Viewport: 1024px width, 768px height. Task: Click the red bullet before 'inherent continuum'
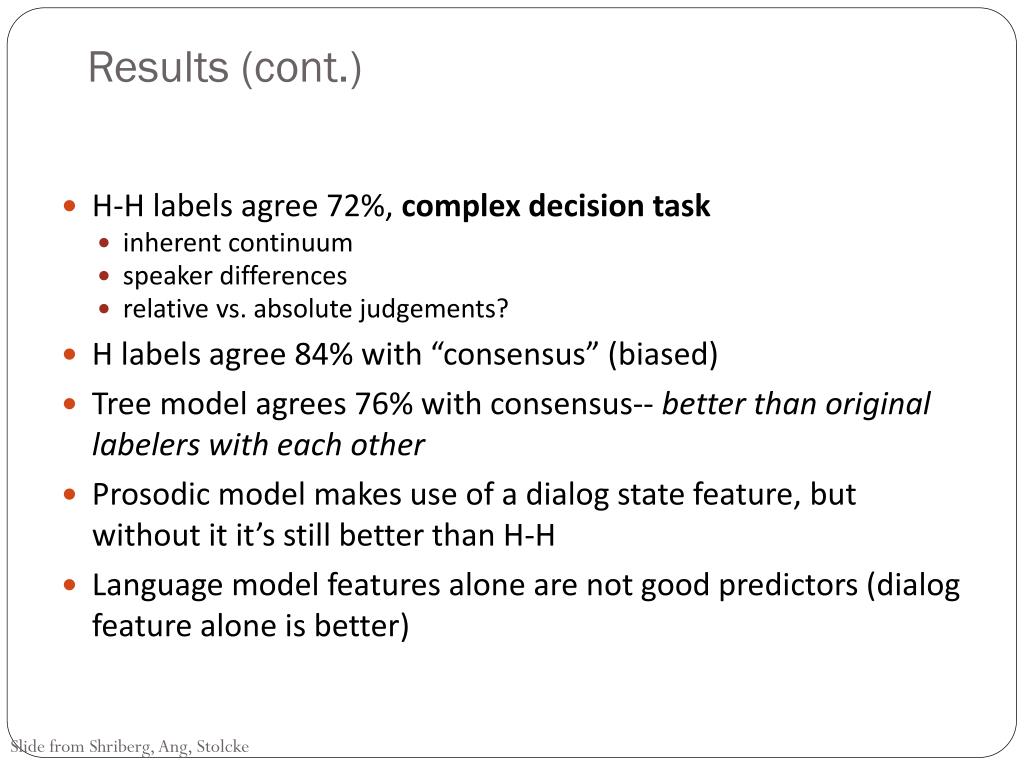104,243
